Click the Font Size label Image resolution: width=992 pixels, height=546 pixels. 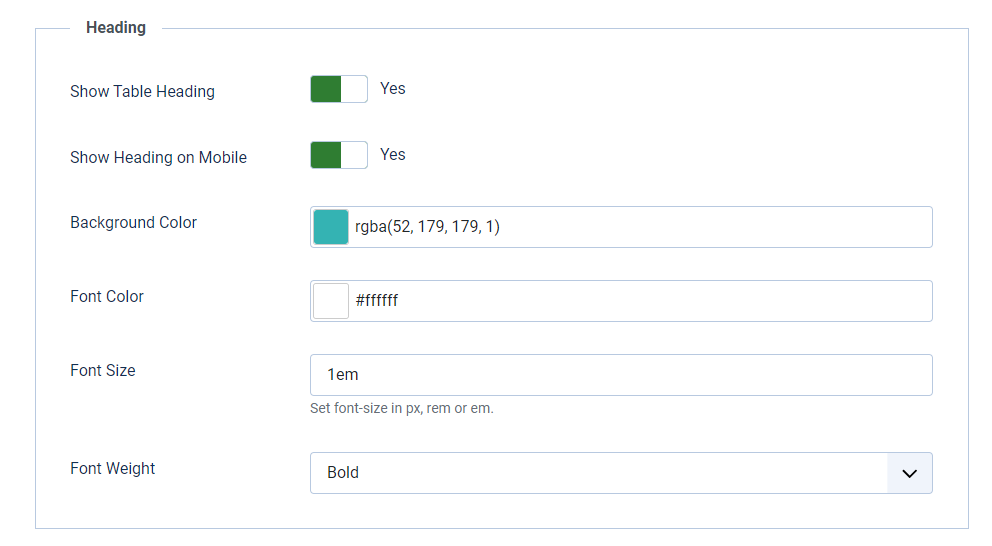[x=103, y=370]
